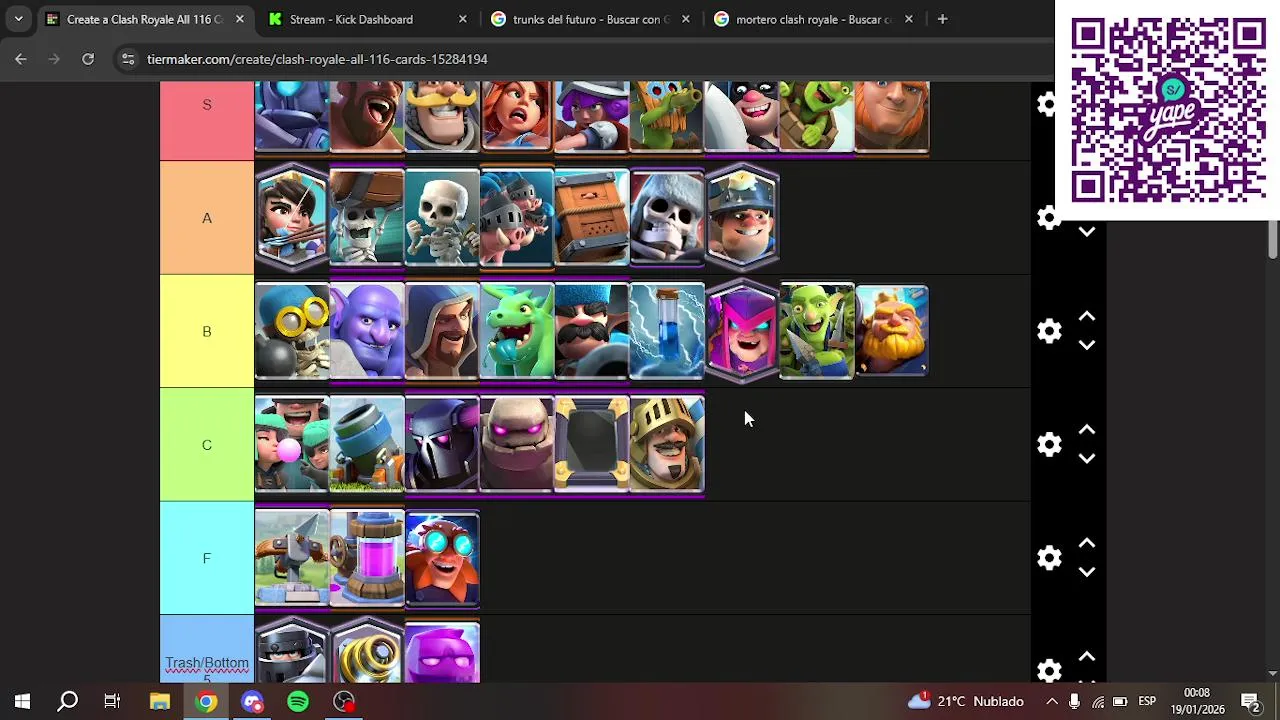The image size is (1280, 720).
Task: Open OBS Studio from the taskbar
Action: 344,701
